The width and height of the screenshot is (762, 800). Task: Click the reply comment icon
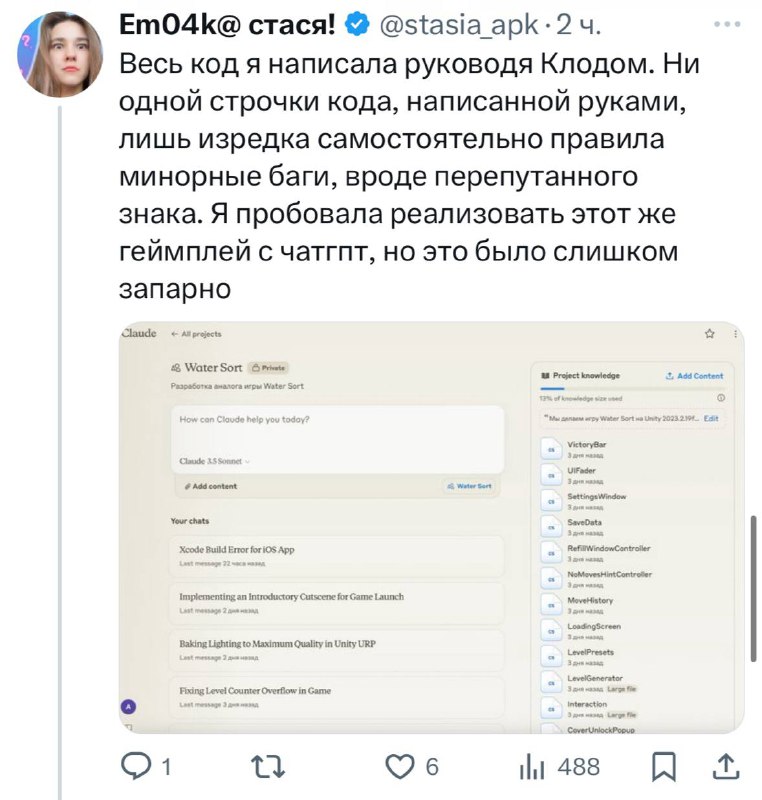tap(133, 768)
